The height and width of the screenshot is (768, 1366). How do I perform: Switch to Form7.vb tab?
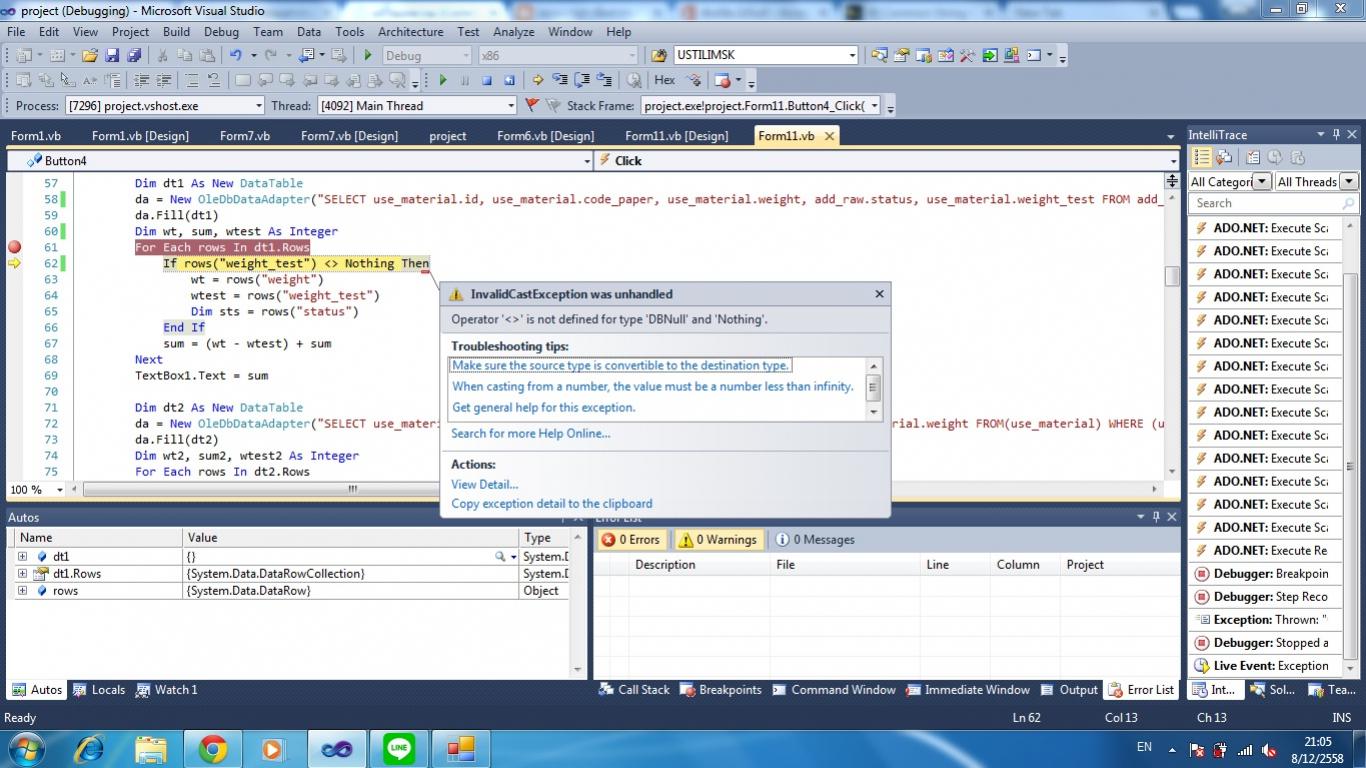[245, 136]
